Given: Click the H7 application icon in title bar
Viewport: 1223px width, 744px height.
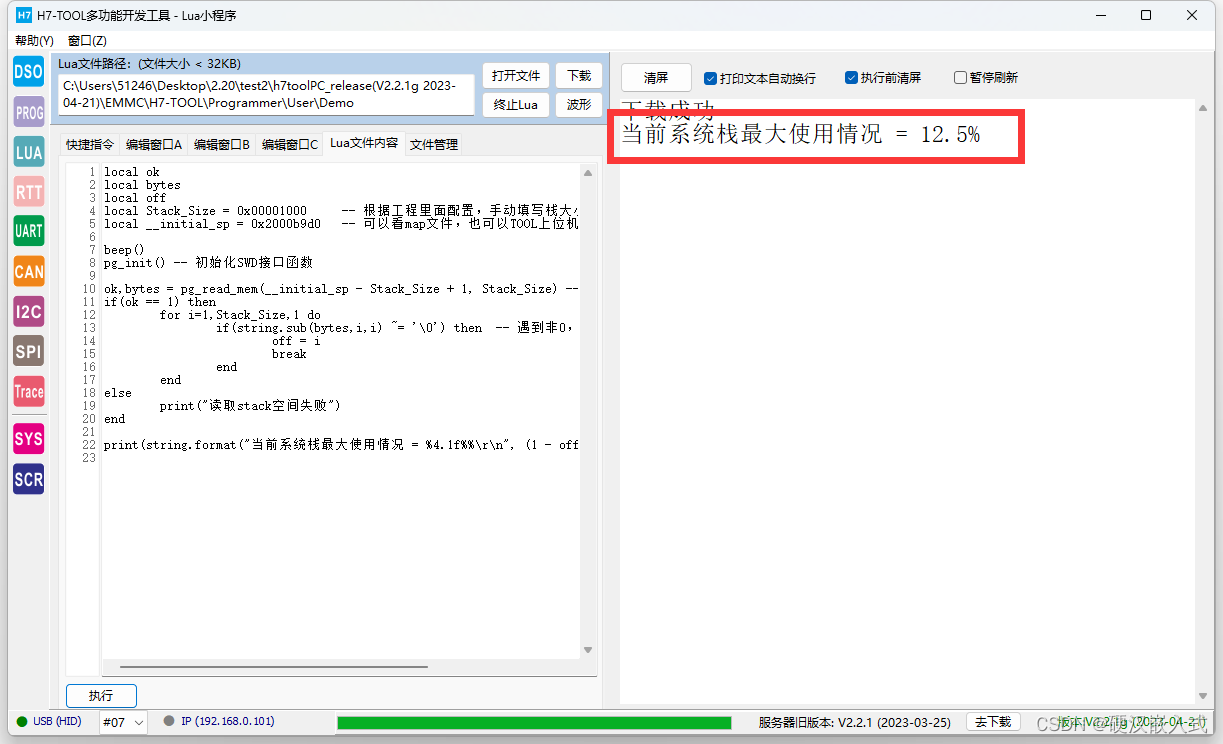Looking at the screenshot, I should [x=25, y=15].
